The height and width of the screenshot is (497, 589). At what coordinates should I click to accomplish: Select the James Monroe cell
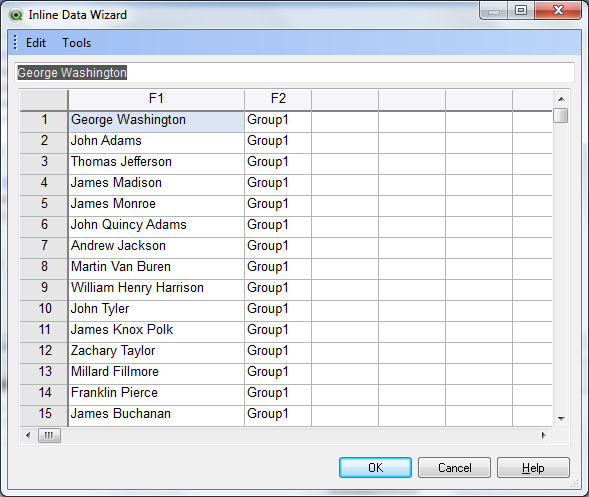tap(156, 206)
